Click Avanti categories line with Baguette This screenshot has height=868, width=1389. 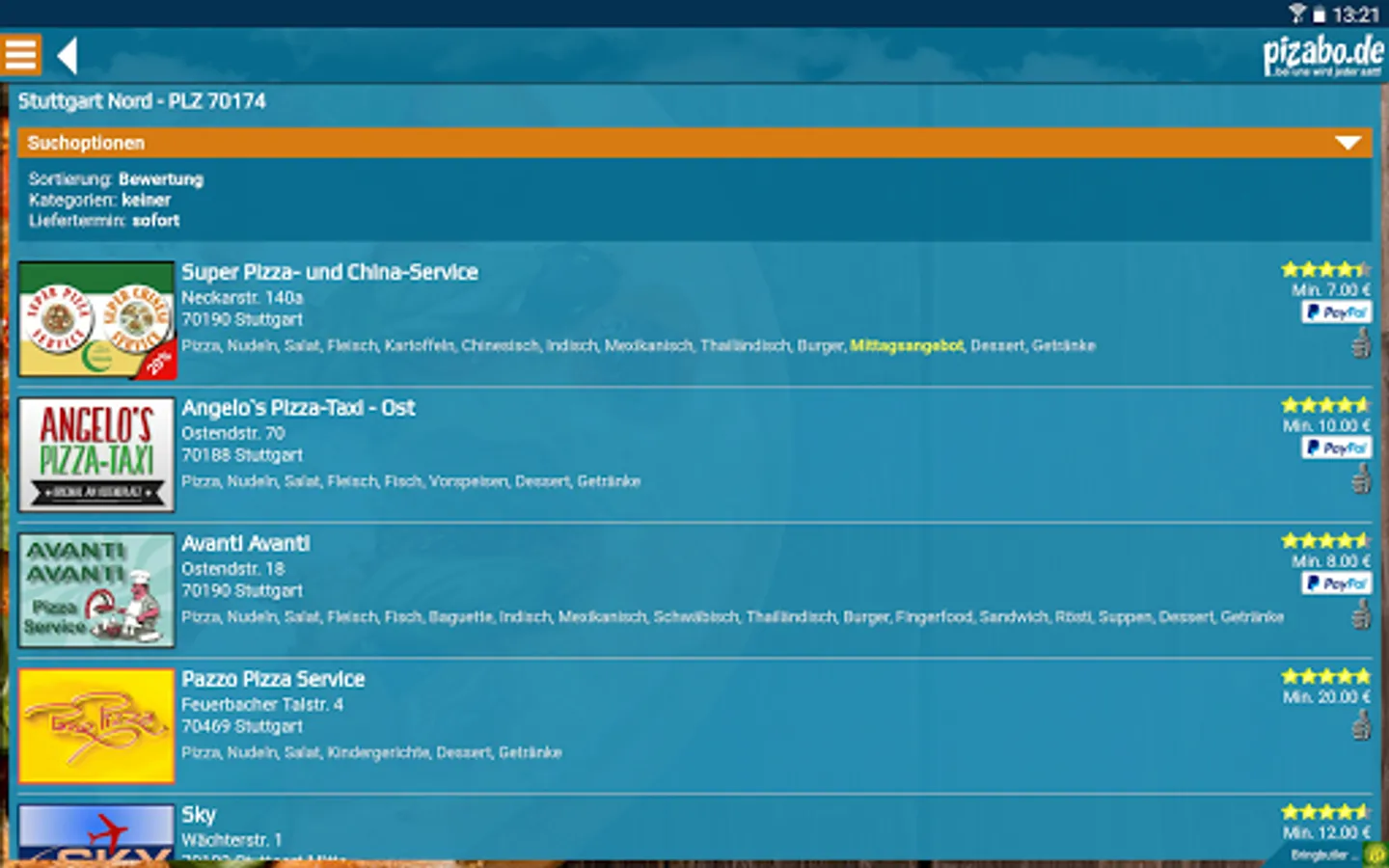pos(732,617)
